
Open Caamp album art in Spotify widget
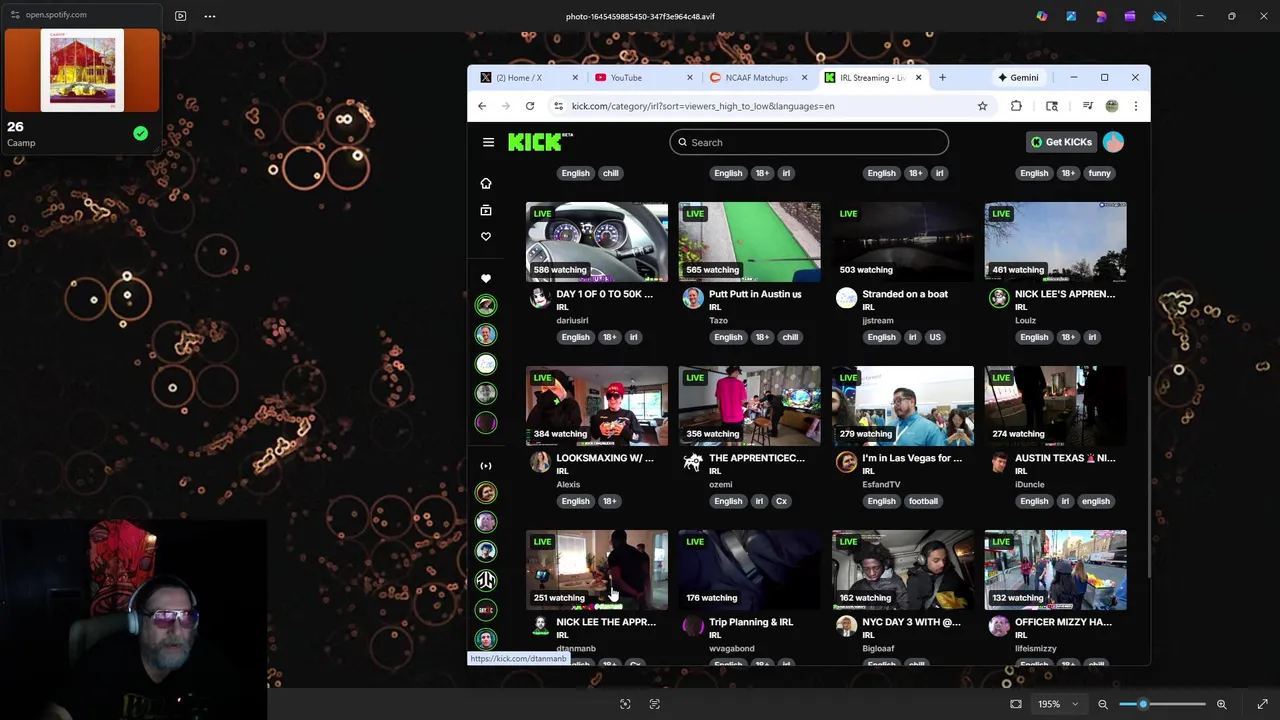tap(82, 70)
